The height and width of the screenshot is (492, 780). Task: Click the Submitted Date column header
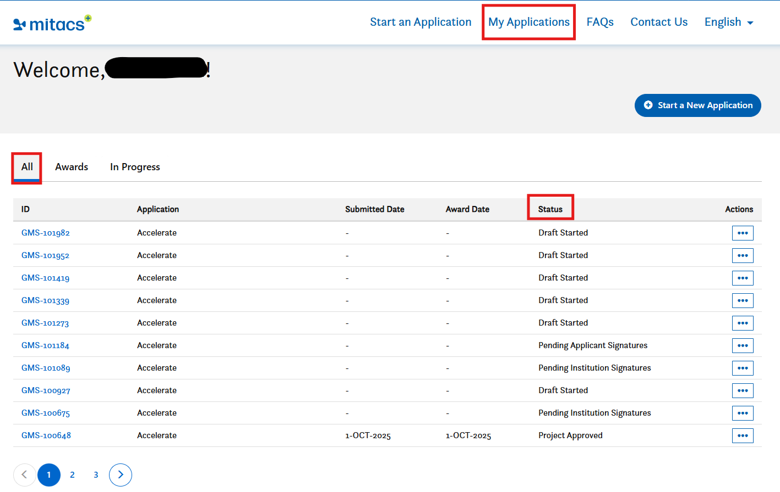375,209
